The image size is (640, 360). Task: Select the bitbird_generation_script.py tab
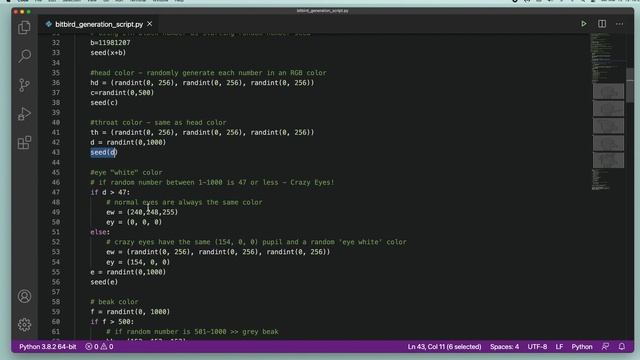pos(99,24)
